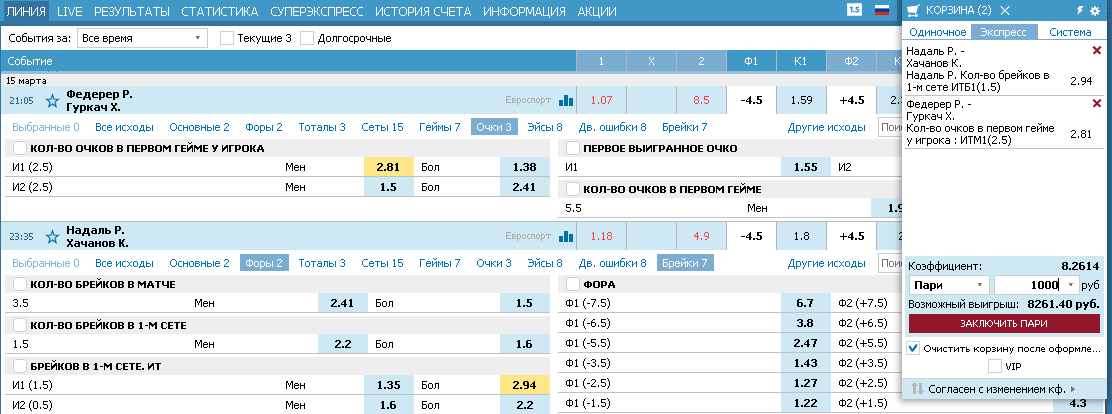Image resolution: width=1112 pixels, height=414 pixels.
Task: Open the АКЦИИ menu item
Action: pos(597,11)
